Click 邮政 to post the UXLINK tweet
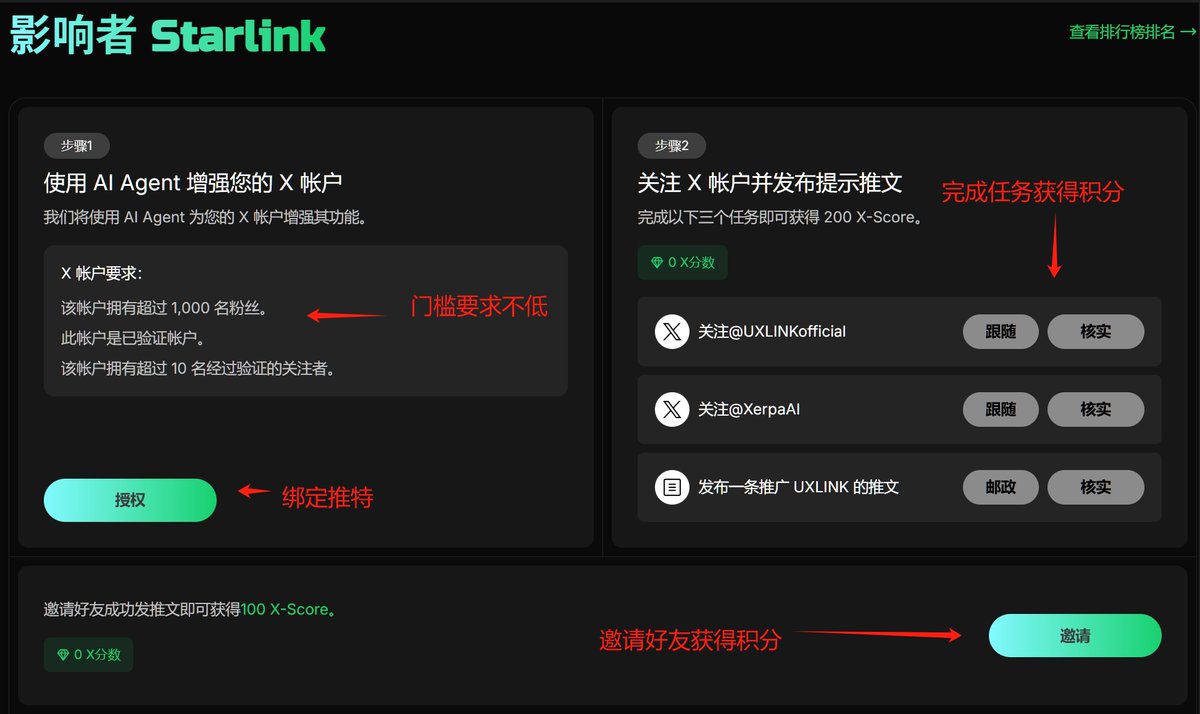The width and height of the screenshot is (1200, 714). [x=1000, y=487]
